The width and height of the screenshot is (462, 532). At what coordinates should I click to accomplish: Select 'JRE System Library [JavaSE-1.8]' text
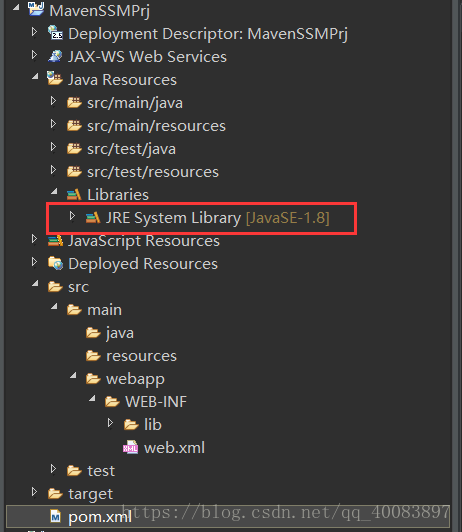217,218
